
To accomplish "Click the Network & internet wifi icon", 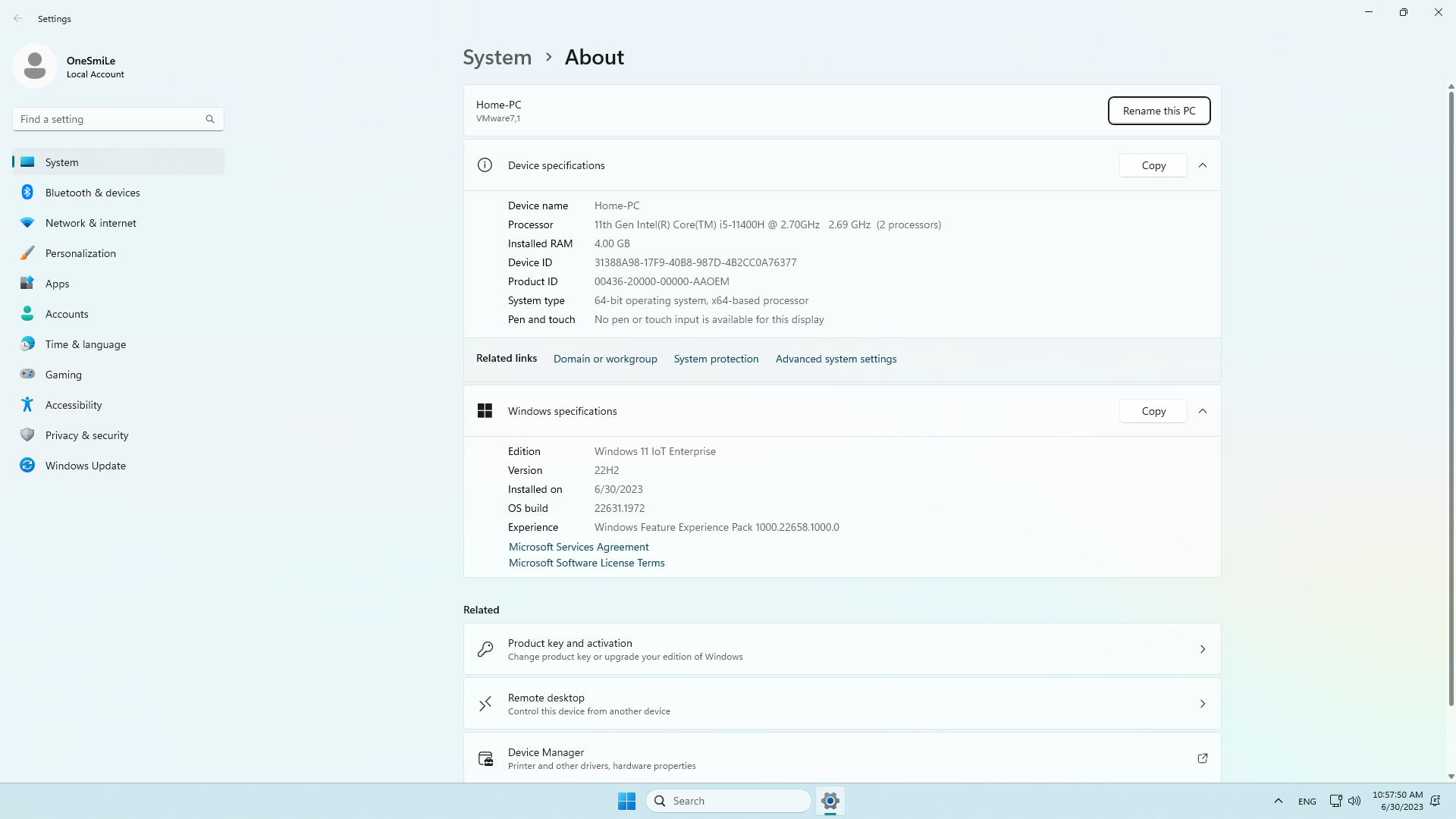I will [27, 223].
